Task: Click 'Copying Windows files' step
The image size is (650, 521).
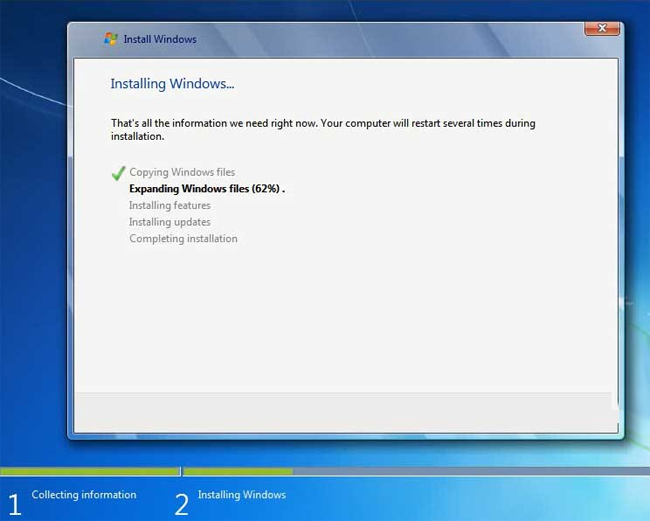Action: (x=182, y=172)
